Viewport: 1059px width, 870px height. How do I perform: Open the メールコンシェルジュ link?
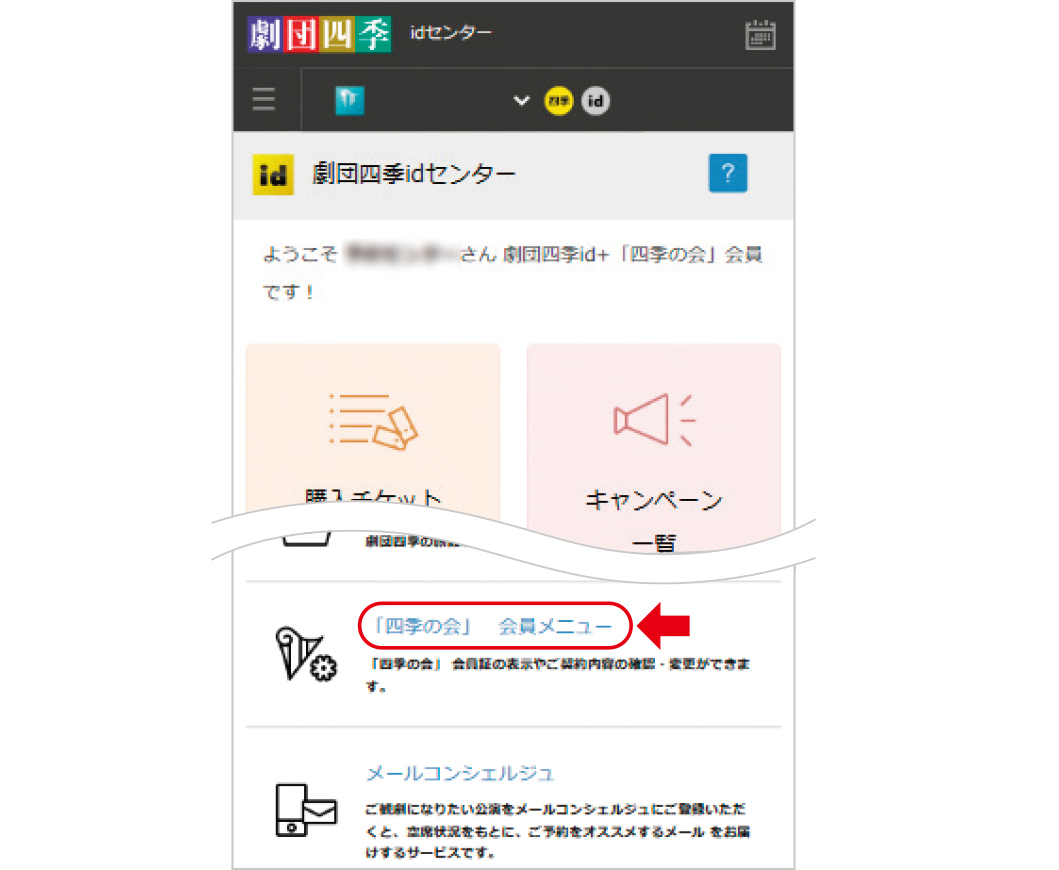click(460, 773)
